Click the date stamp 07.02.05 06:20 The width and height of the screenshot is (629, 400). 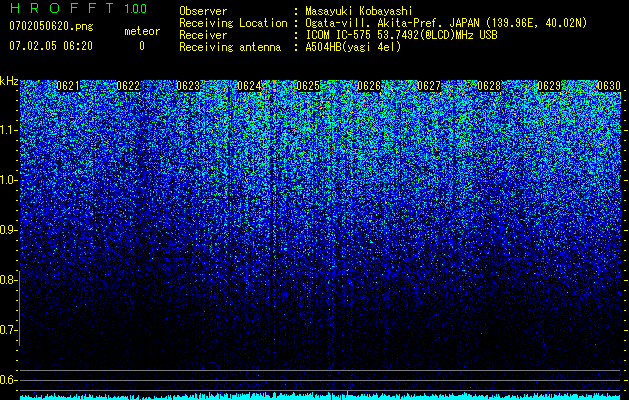pyautogui.click(x=51, y=46)
